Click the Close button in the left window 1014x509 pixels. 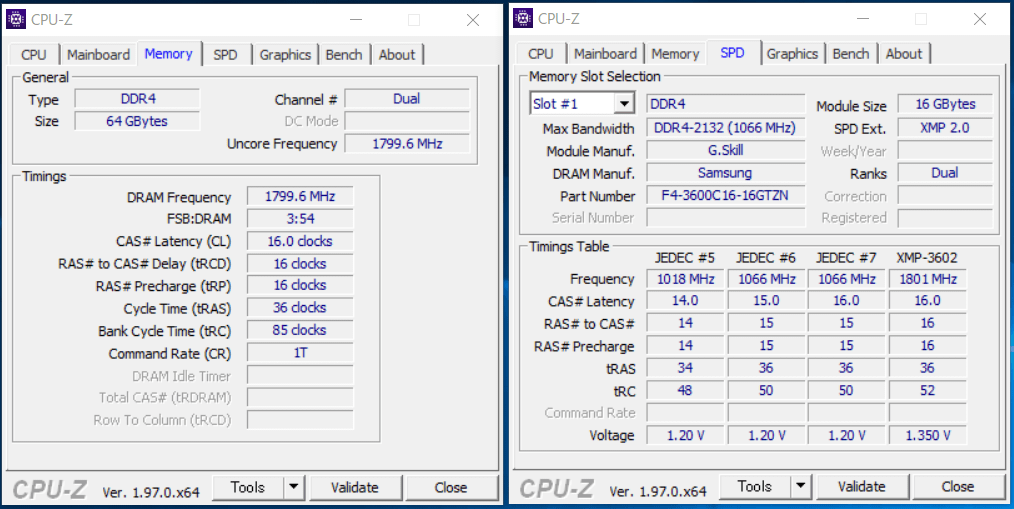[451, 487]
